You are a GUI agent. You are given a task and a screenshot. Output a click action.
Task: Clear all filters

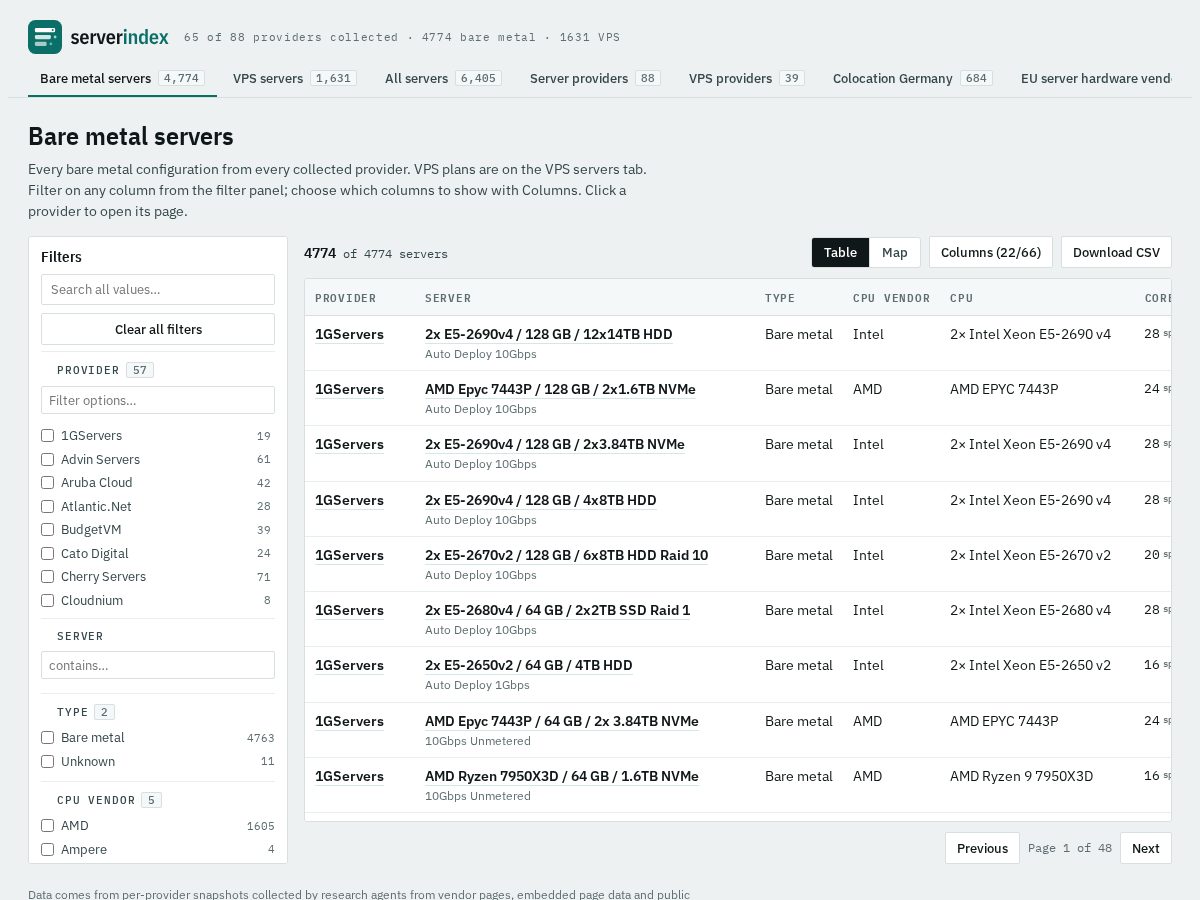158,329
